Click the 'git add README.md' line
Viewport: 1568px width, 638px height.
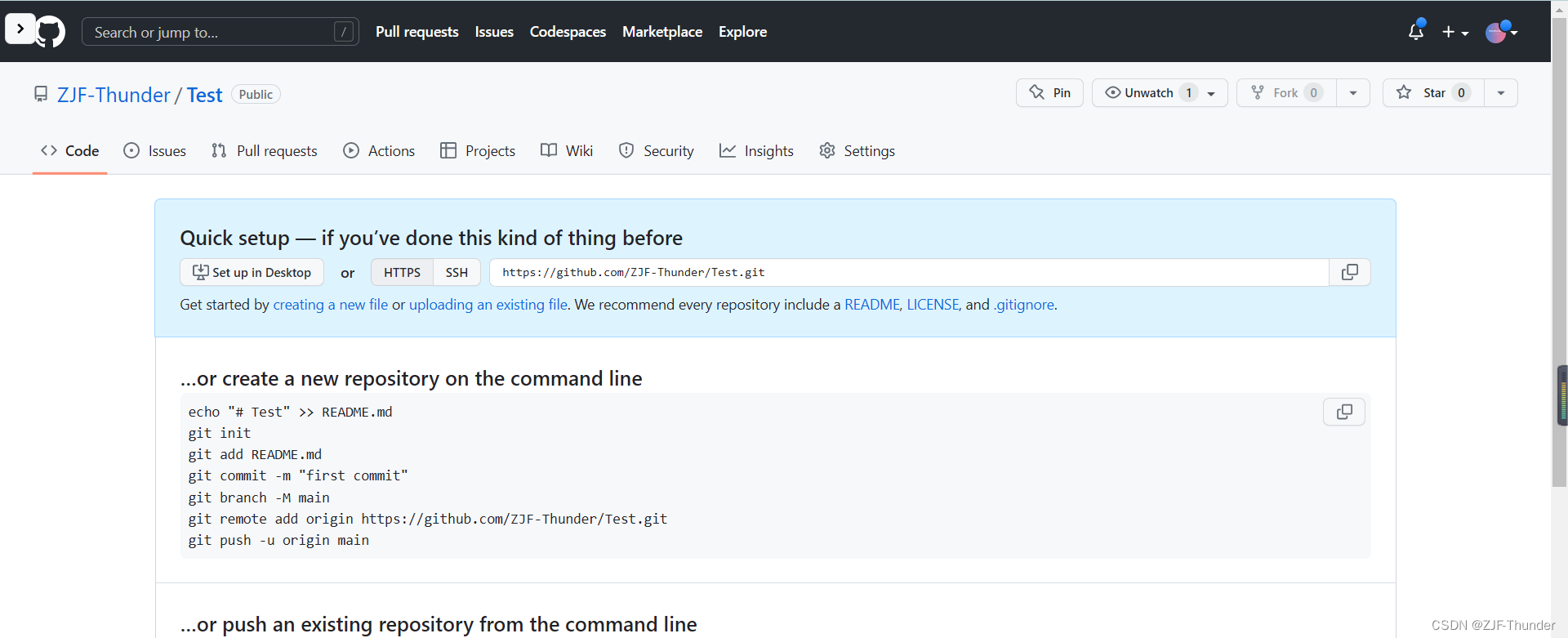coord(255,454)
